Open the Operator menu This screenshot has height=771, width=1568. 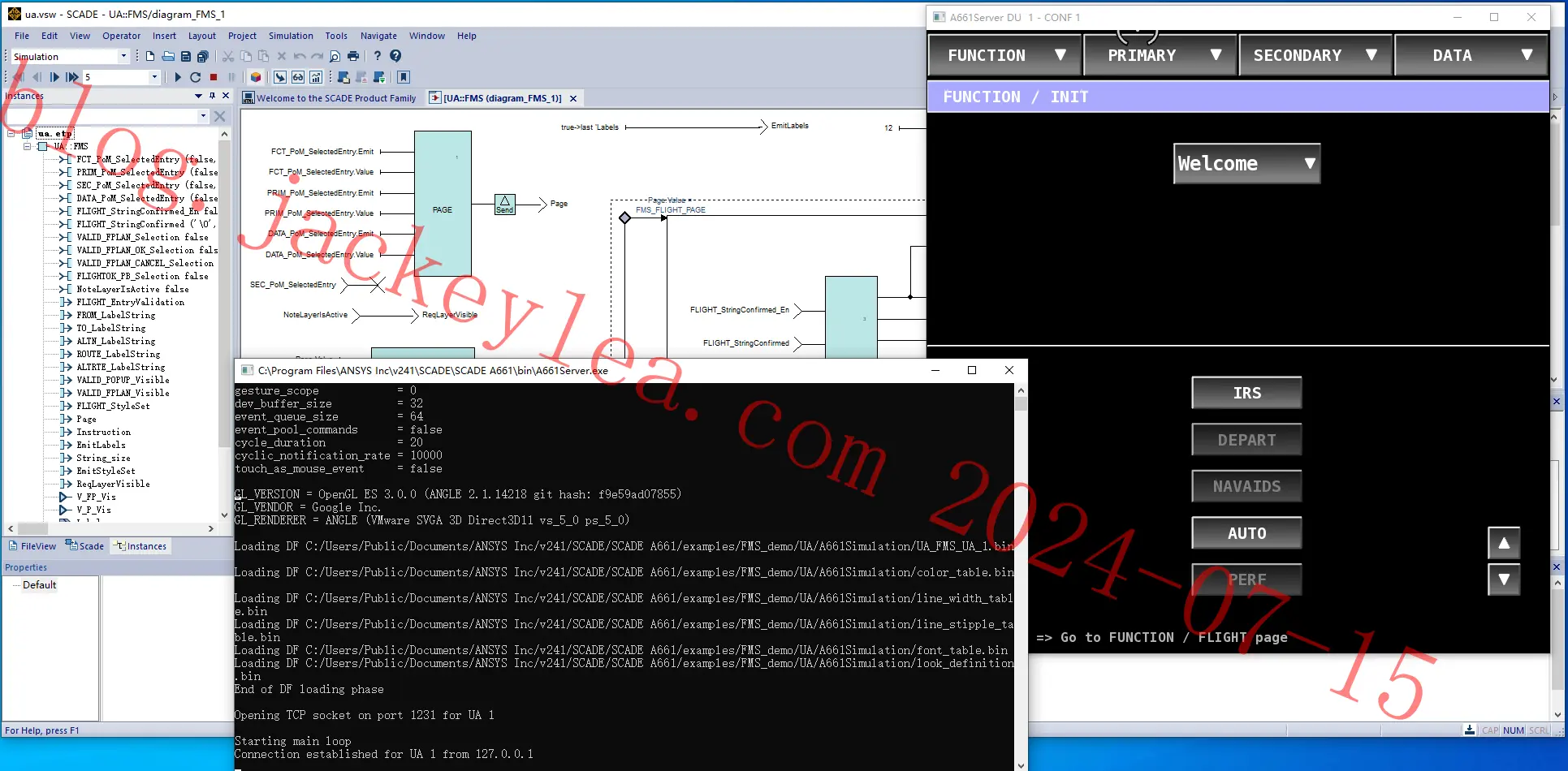coord(121,36)
